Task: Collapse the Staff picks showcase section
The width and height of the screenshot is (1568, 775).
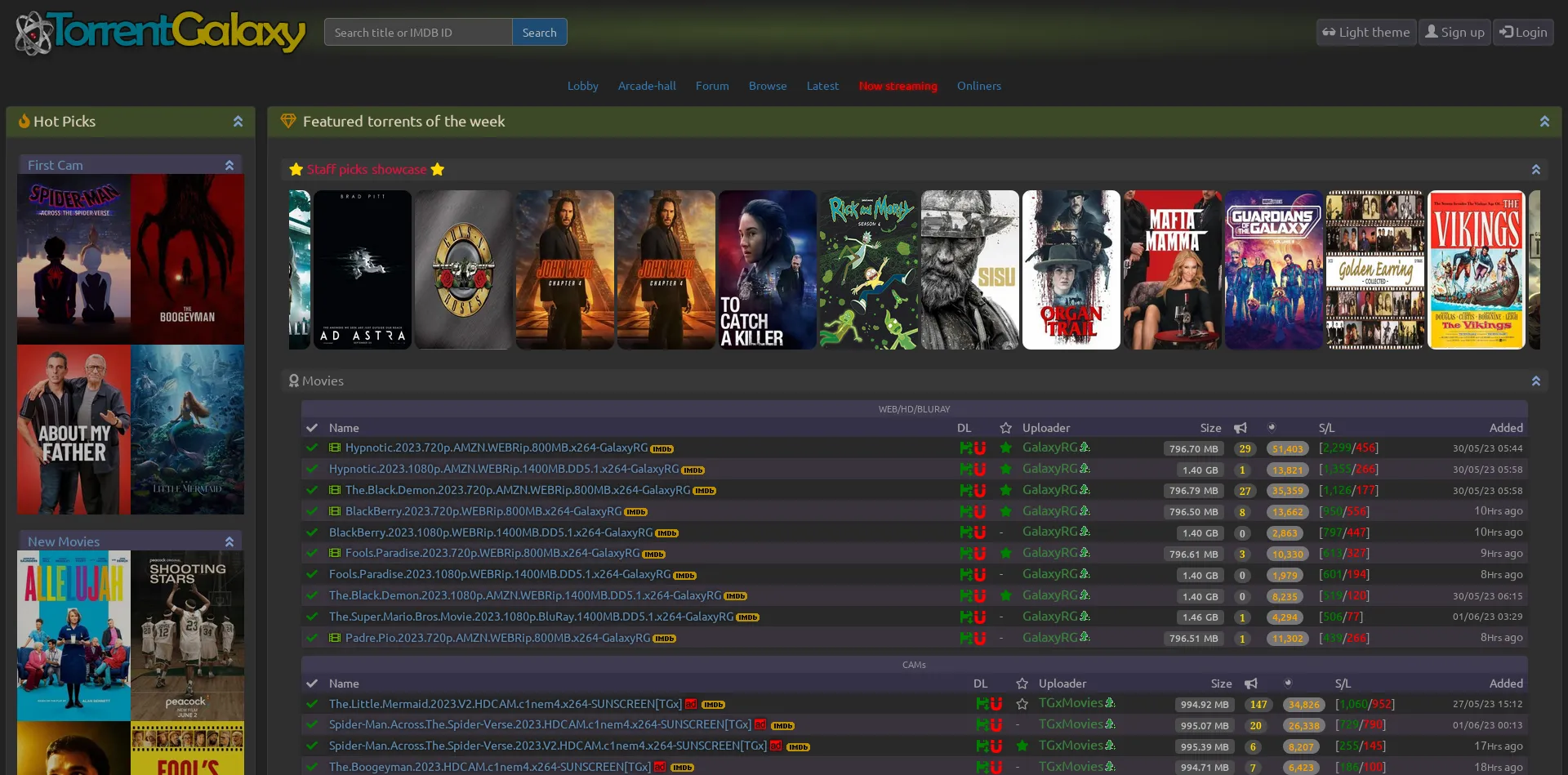Action: pyautogui.click(x=1535, y=170)
